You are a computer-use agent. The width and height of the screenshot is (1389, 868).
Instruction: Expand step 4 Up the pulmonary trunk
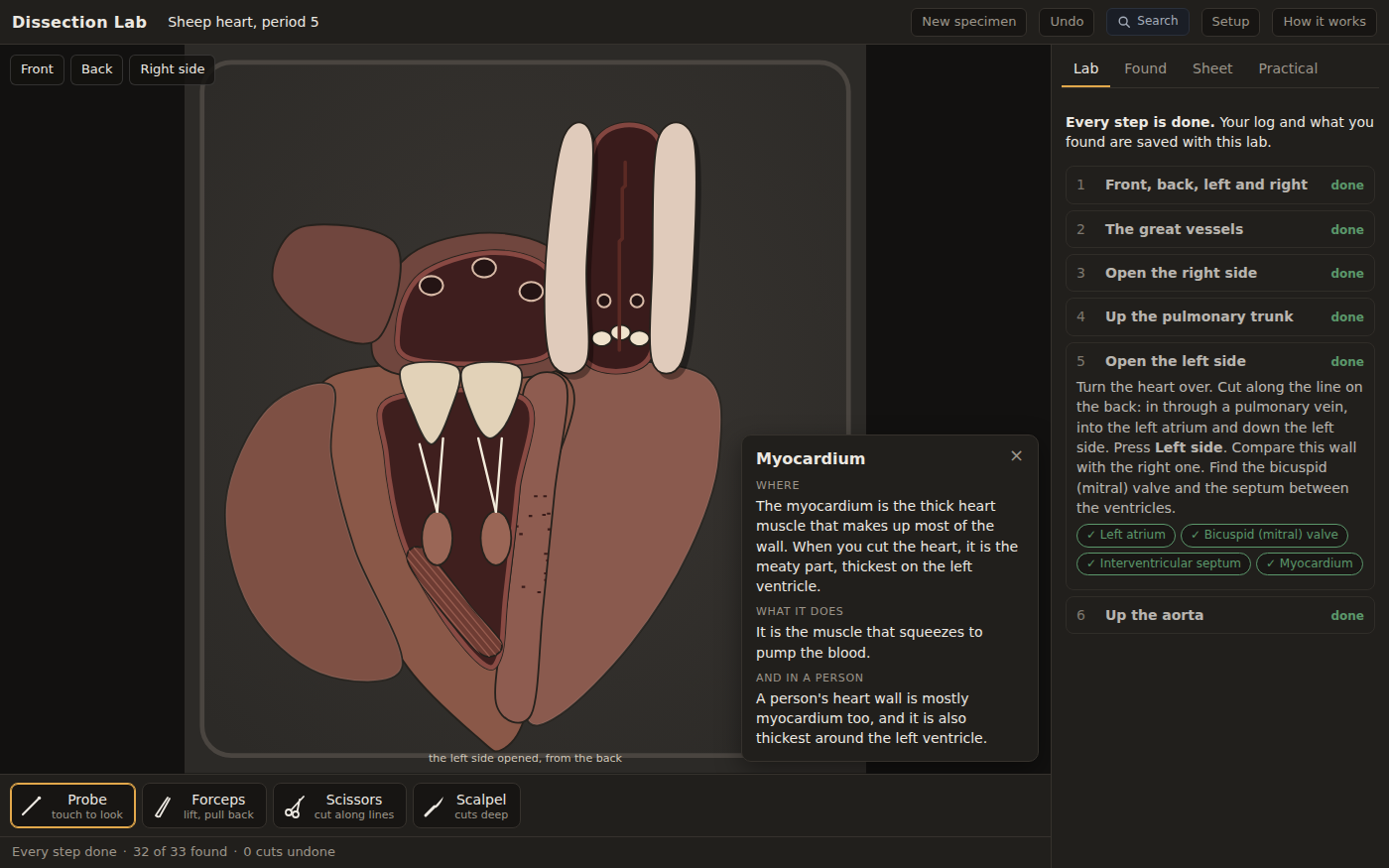(x=1219, y=316)
